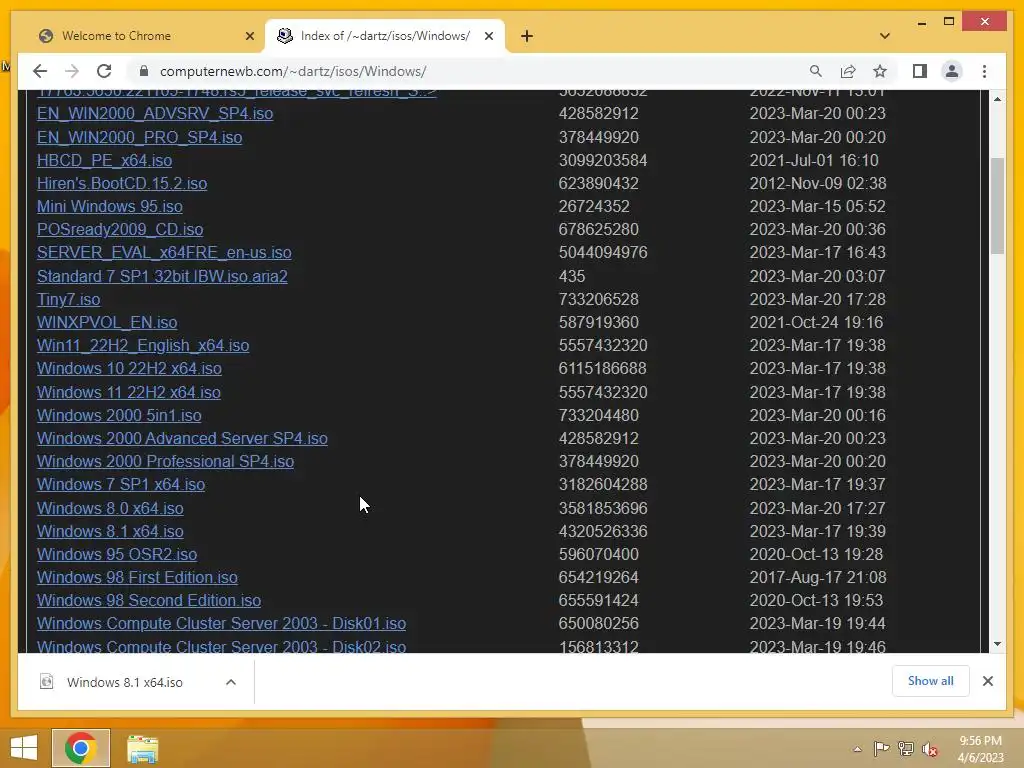
Task: Open network status tray icon
Action: coord(906,749)
